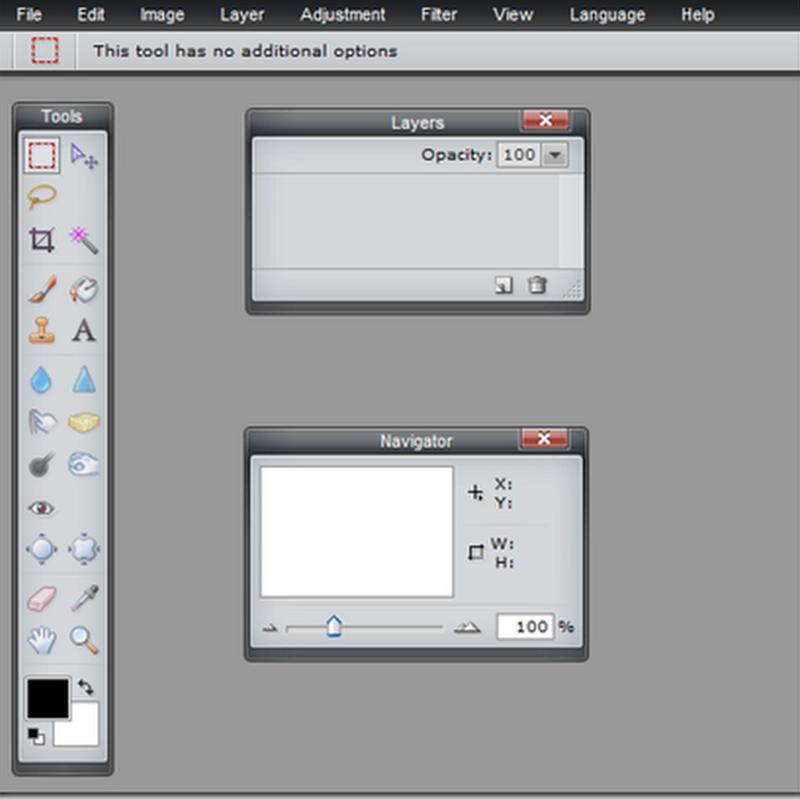The width and height of the screenshot is (800, 800).
Task: Expand the Opacity dropdown arrow
Action: pos(555,155)
